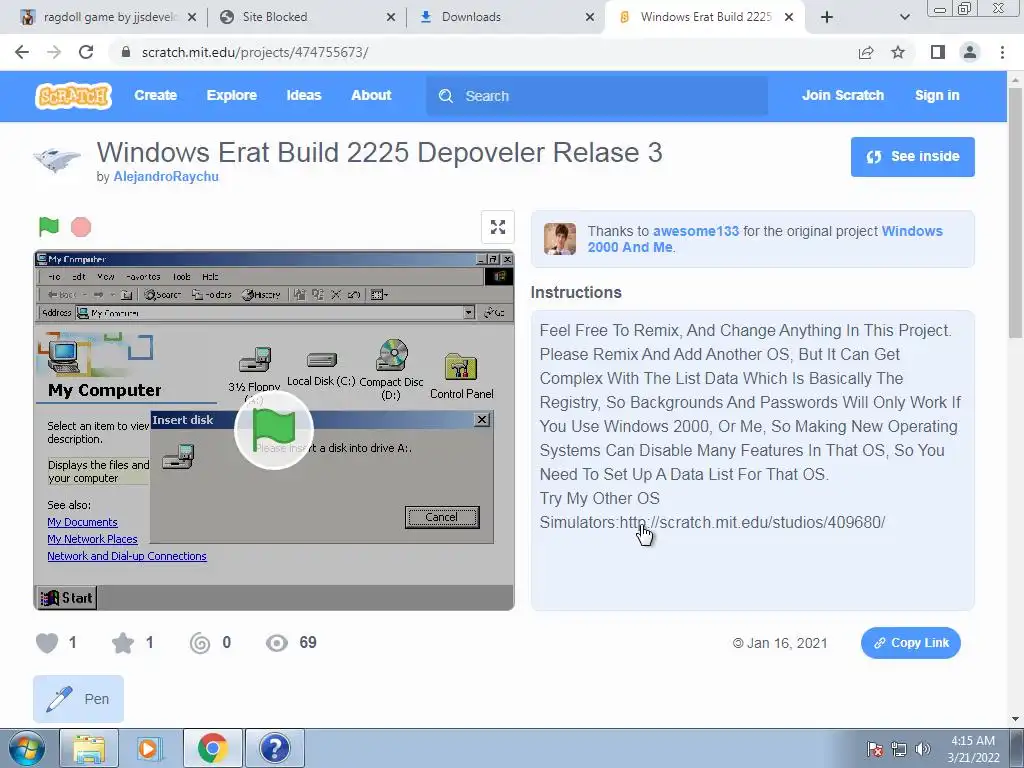This screenshot has height=768, width=1024.
Task: Click the volume speaker tray icon
Action: [922, 749]
